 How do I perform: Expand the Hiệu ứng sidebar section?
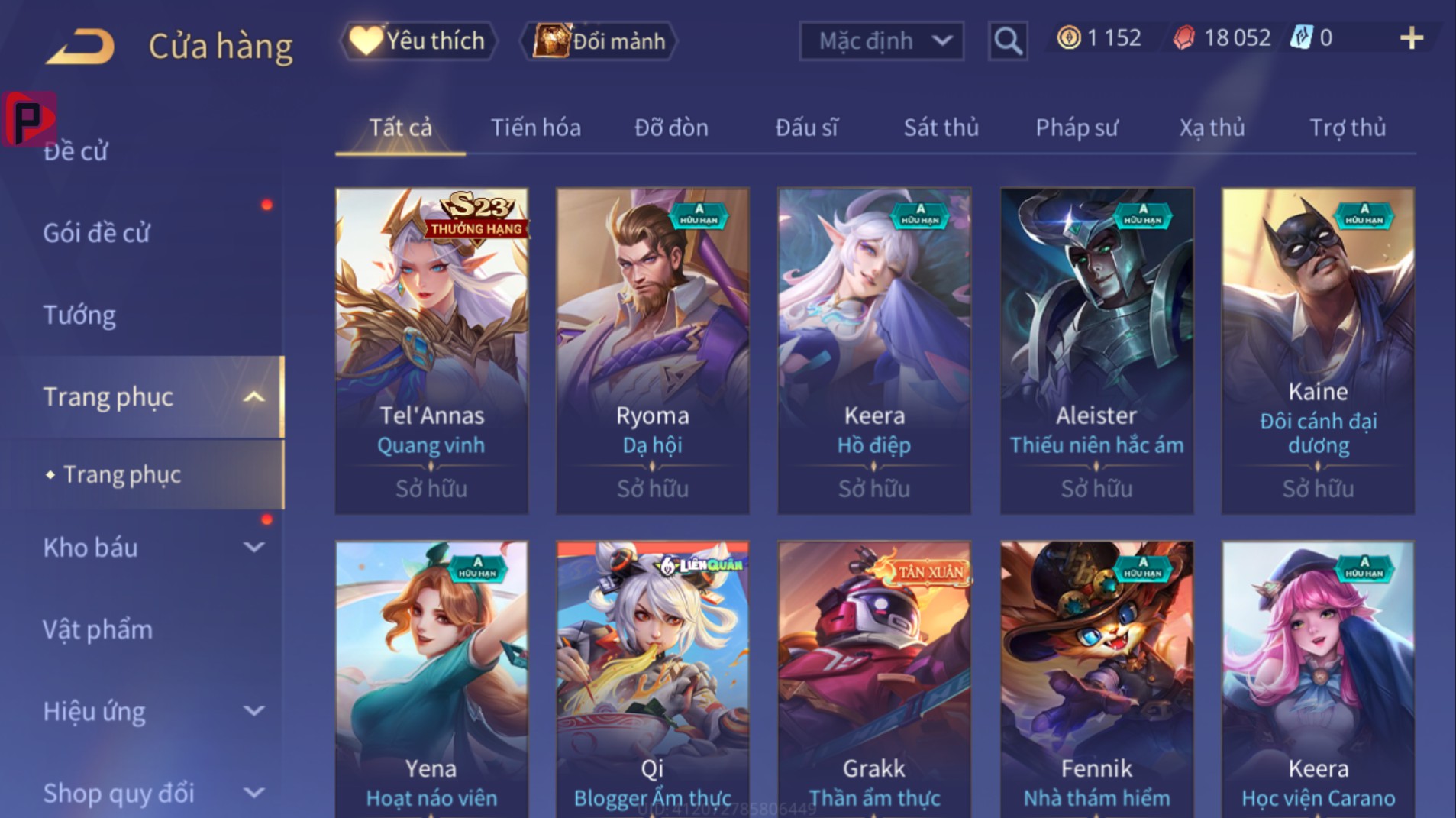tap(254, 711)
